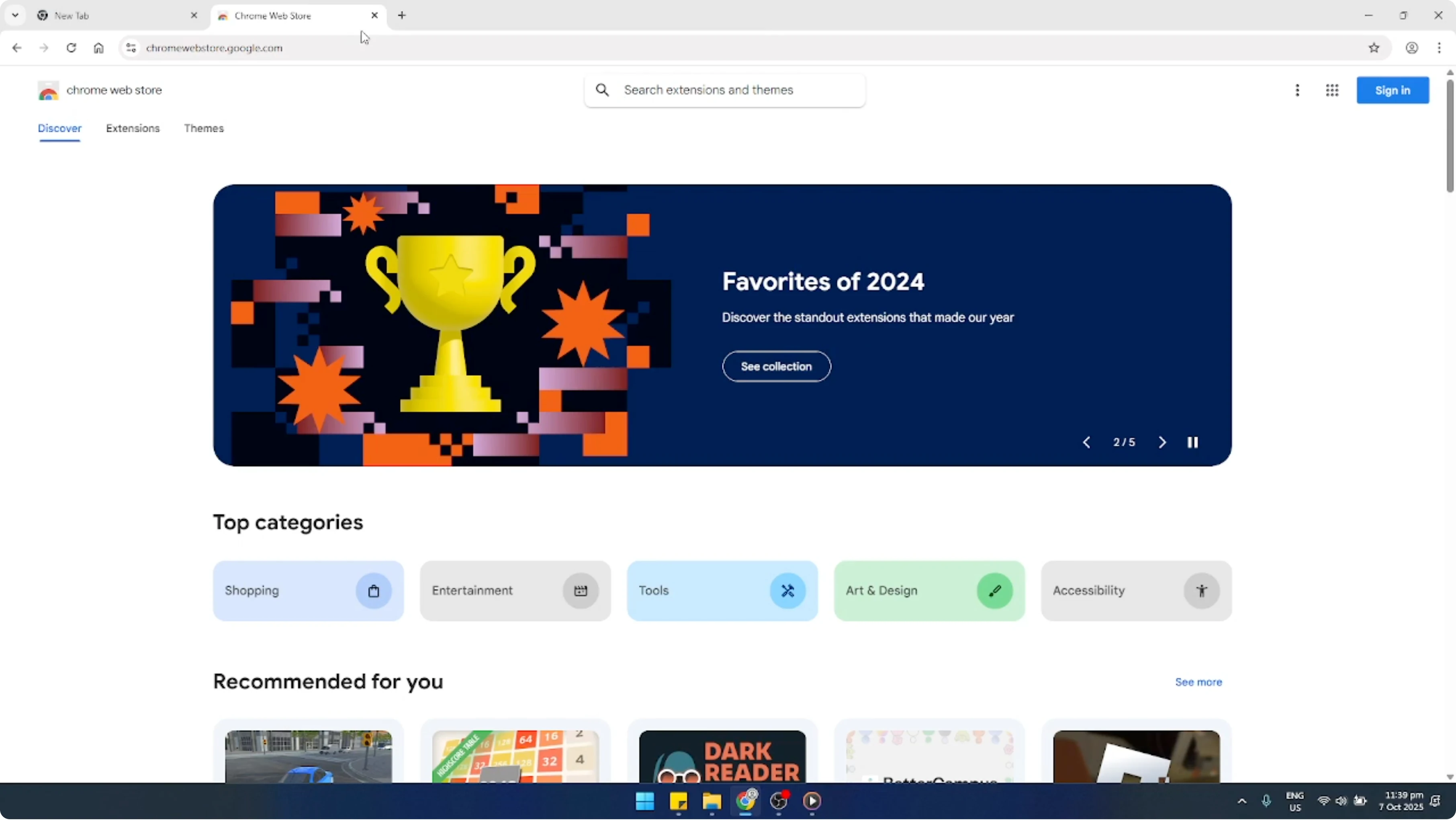Screen dimensions: 1456x820
Task: Click the Shopping bag icon
Action: pos(374,591)
